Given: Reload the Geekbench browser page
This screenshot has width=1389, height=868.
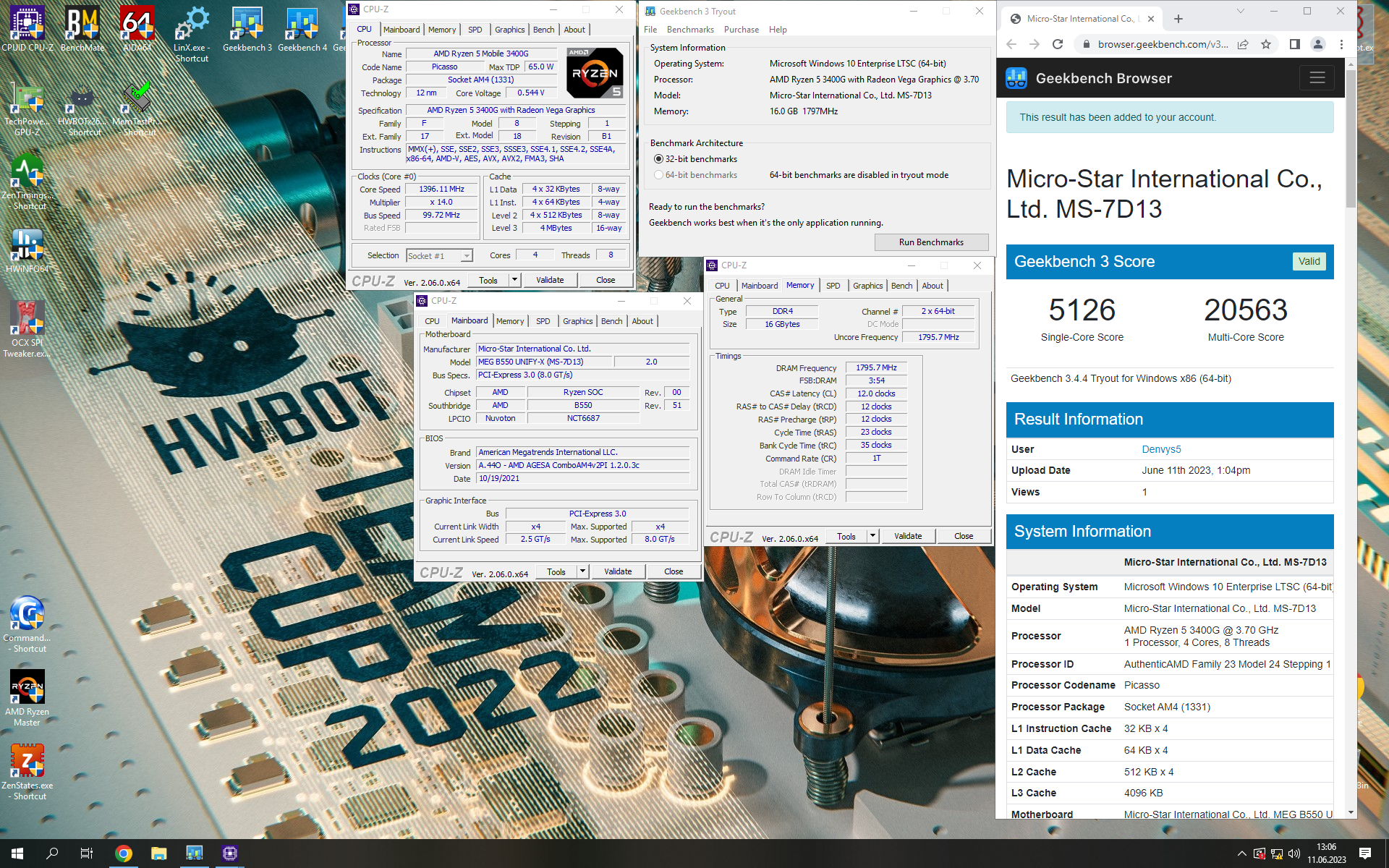Looking at the screenshot, I should [1058, 44].
